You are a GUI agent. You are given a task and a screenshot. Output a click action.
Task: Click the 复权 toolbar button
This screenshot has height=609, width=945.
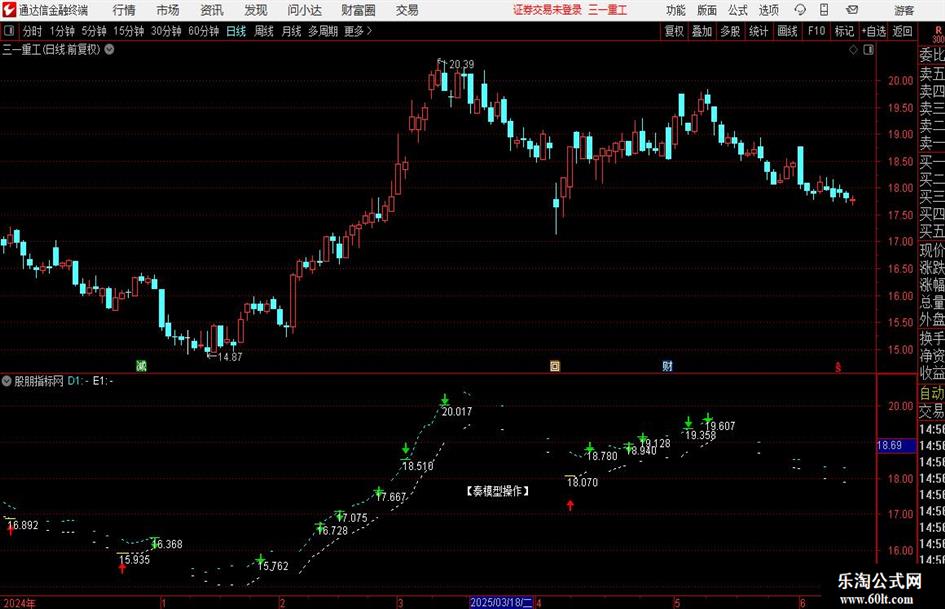tap(674, 31)
